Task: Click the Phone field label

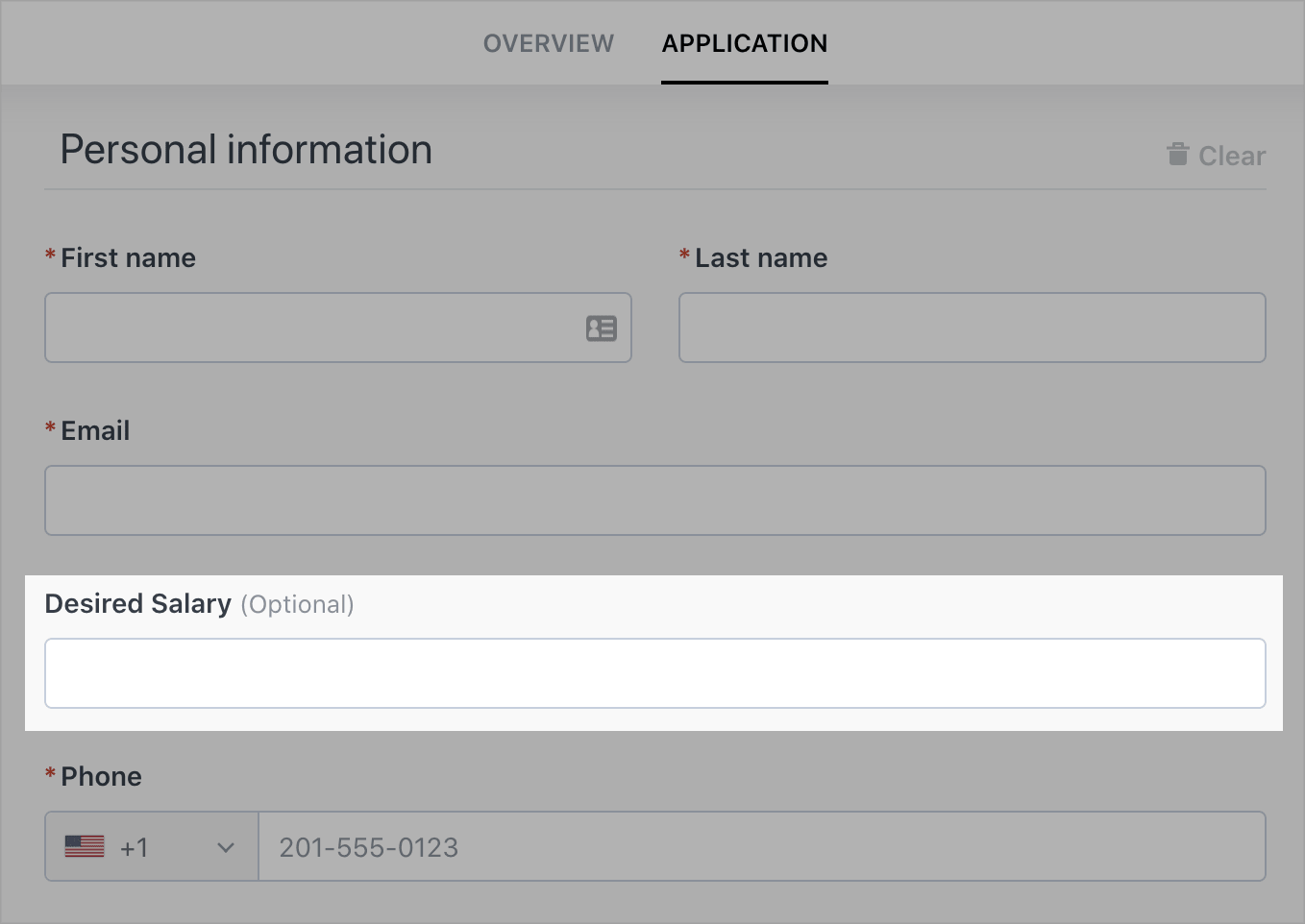Action: coord(101,776)
